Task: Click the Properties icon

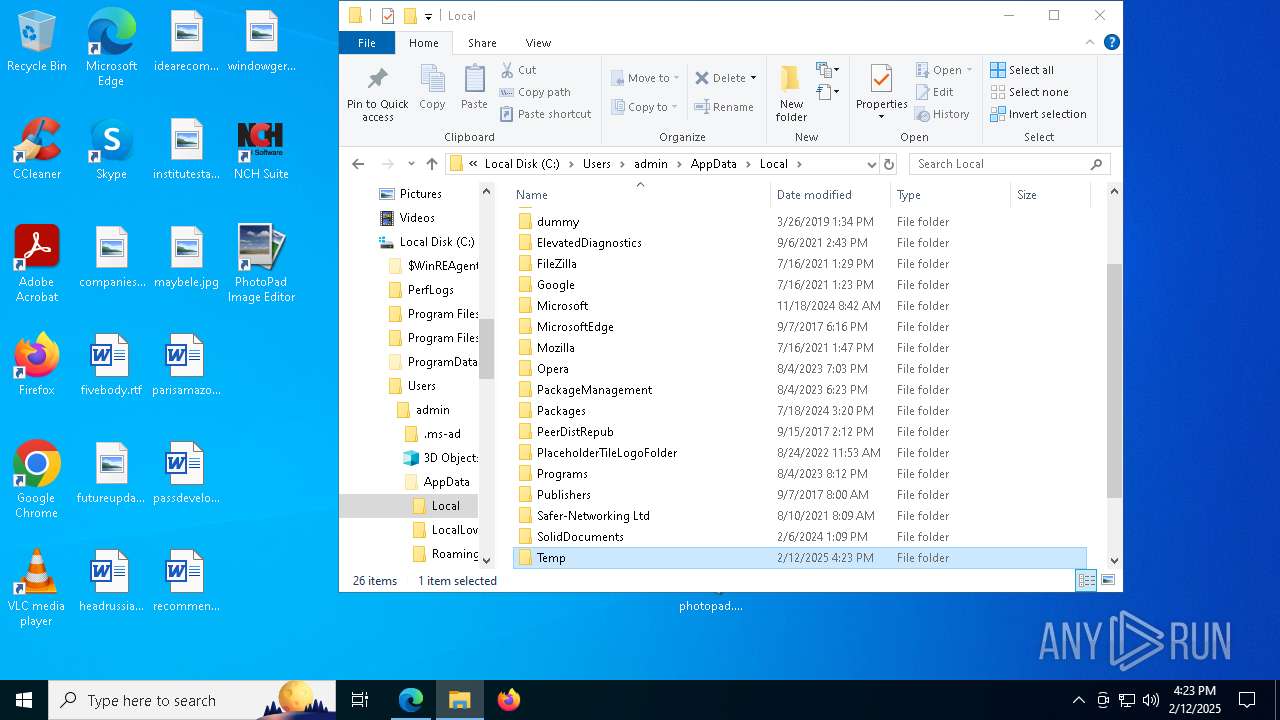Action: coord(881,80)
